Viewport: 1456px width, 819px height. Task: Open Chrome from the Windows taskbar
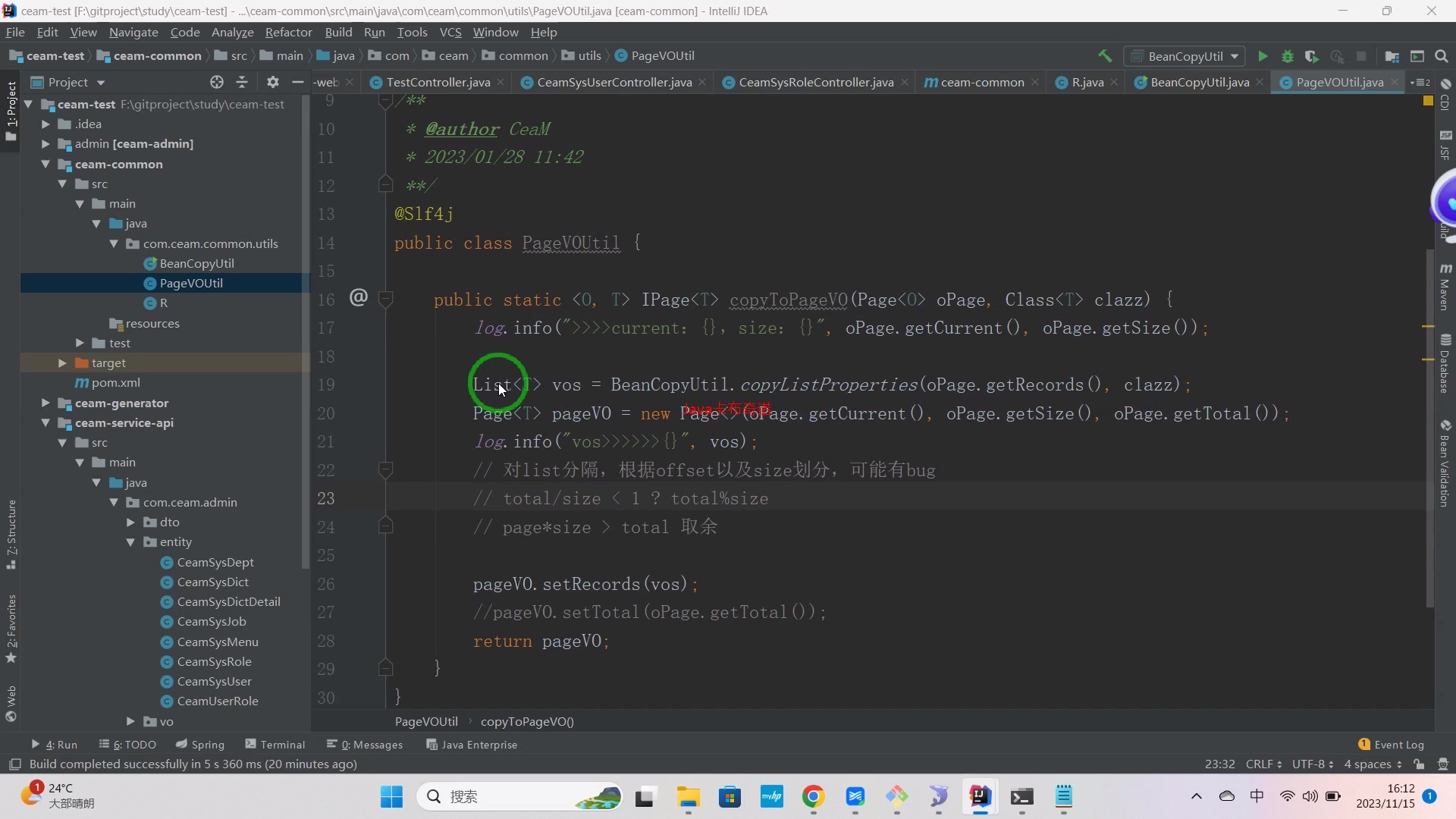[813, 797]
